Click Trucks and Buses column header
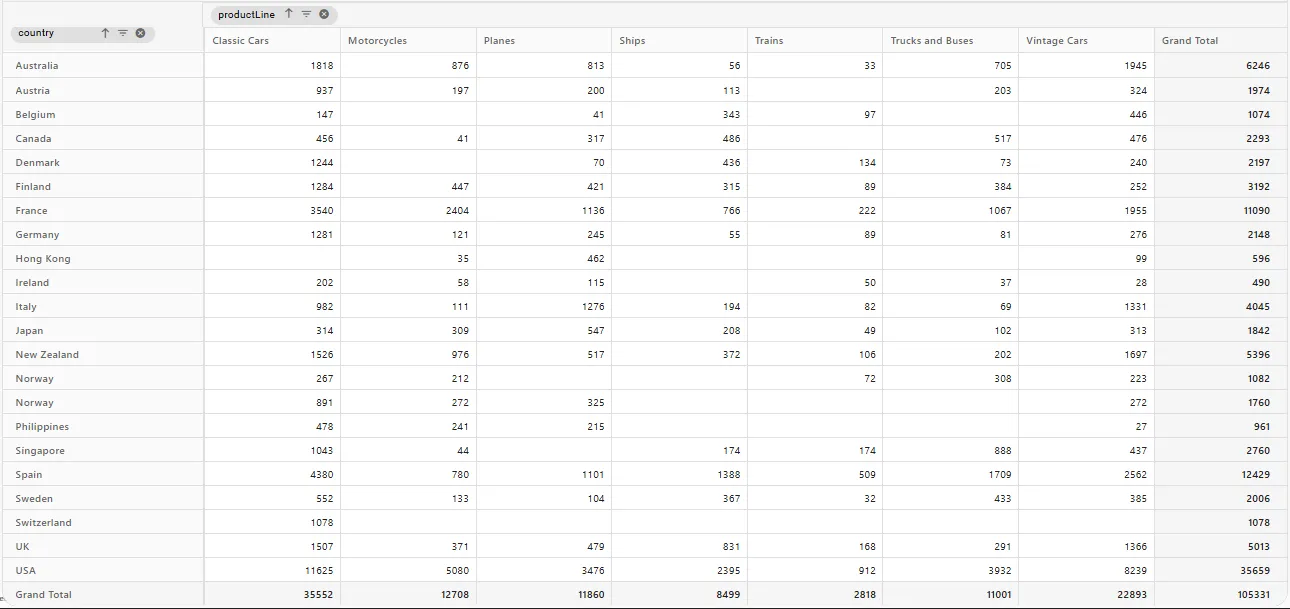1290x609 pixels. click(931, 41)
